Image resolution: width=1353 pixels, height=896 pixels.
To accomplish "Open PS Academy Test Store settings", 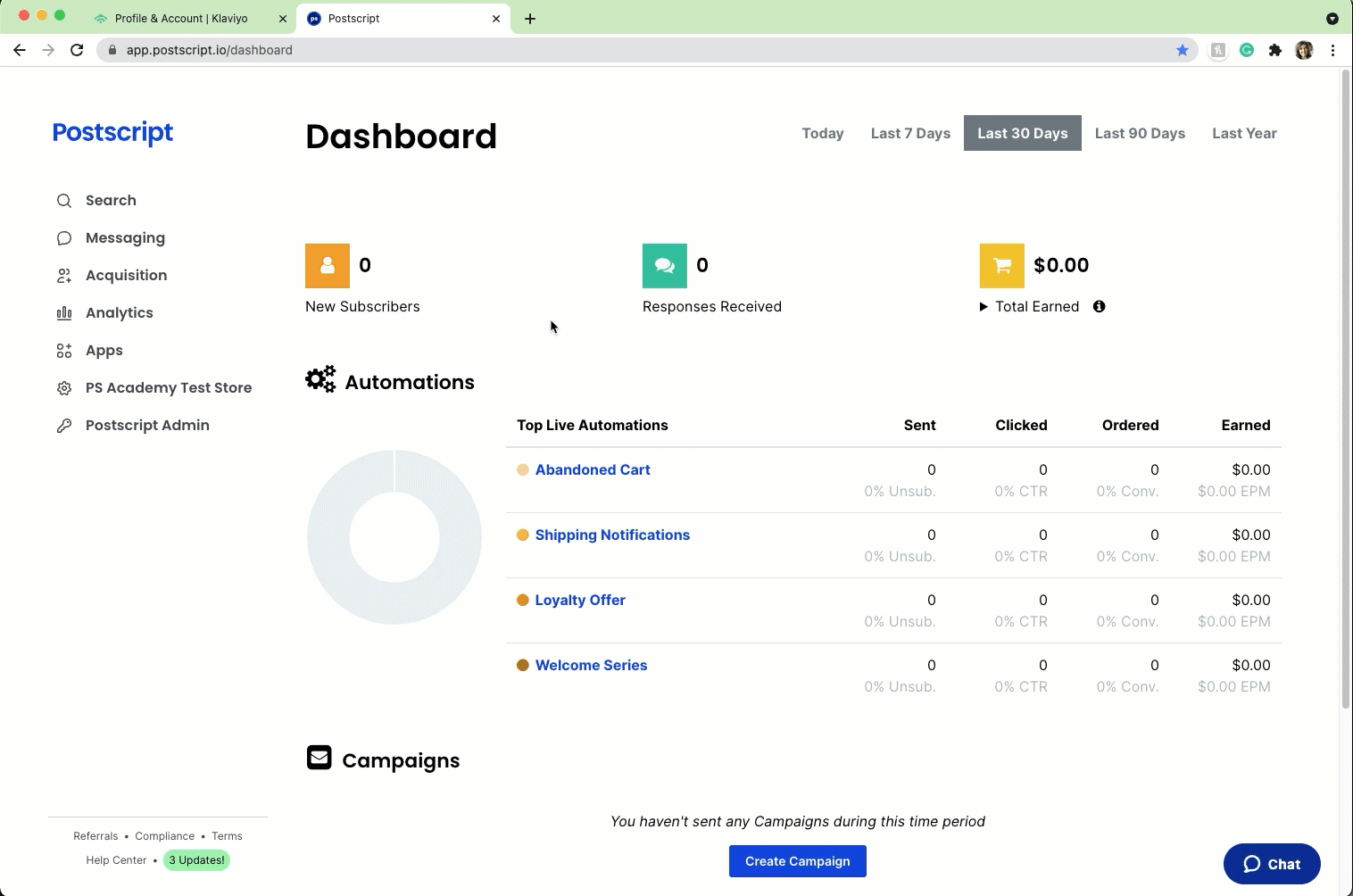I will pos(169,388).
